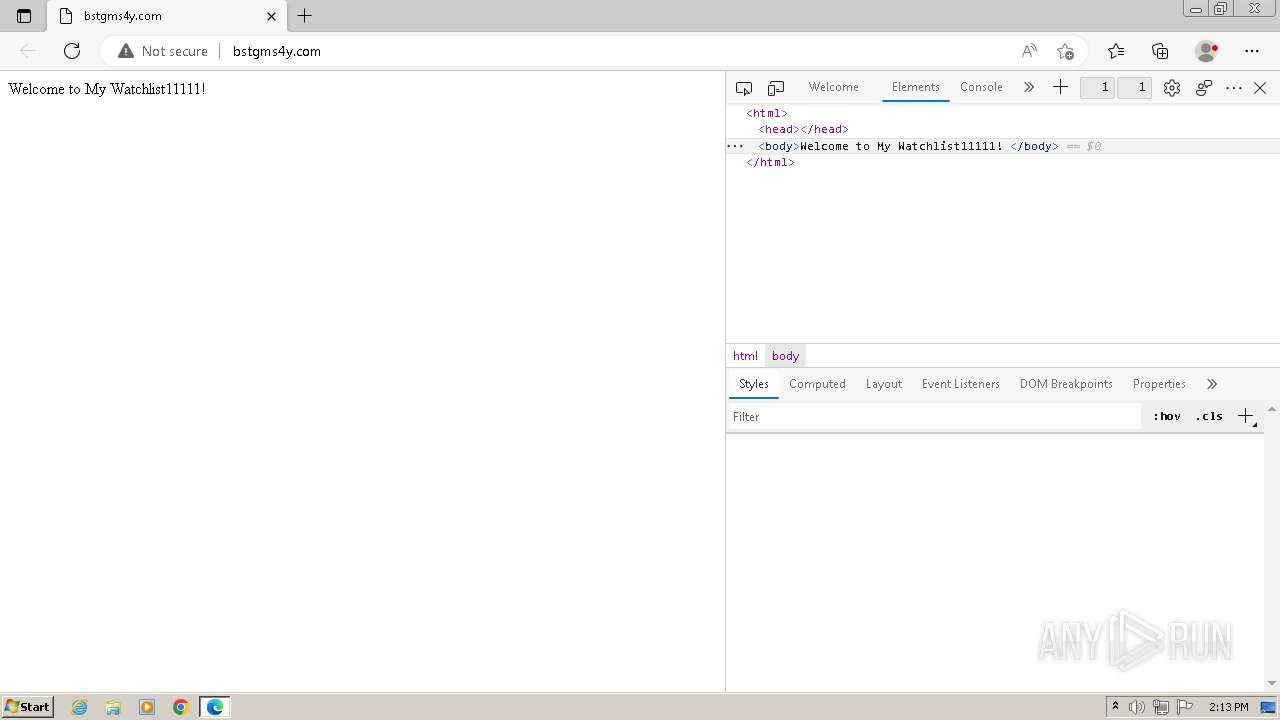1280x720 pixels.
Task: Click the html breadcrumb
Action: (745, 356)
